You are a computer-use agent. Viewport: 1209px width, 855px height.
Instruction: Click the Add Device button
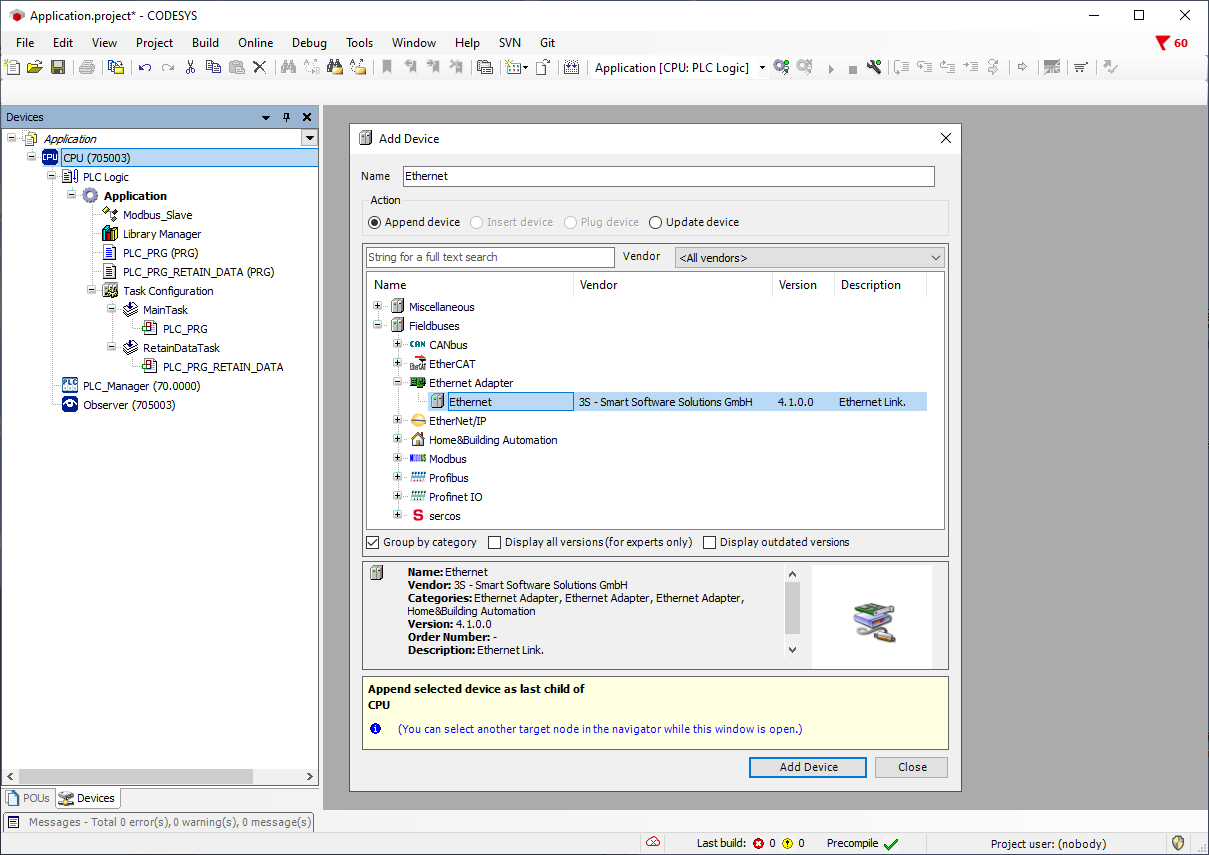[x=808, y=767]
